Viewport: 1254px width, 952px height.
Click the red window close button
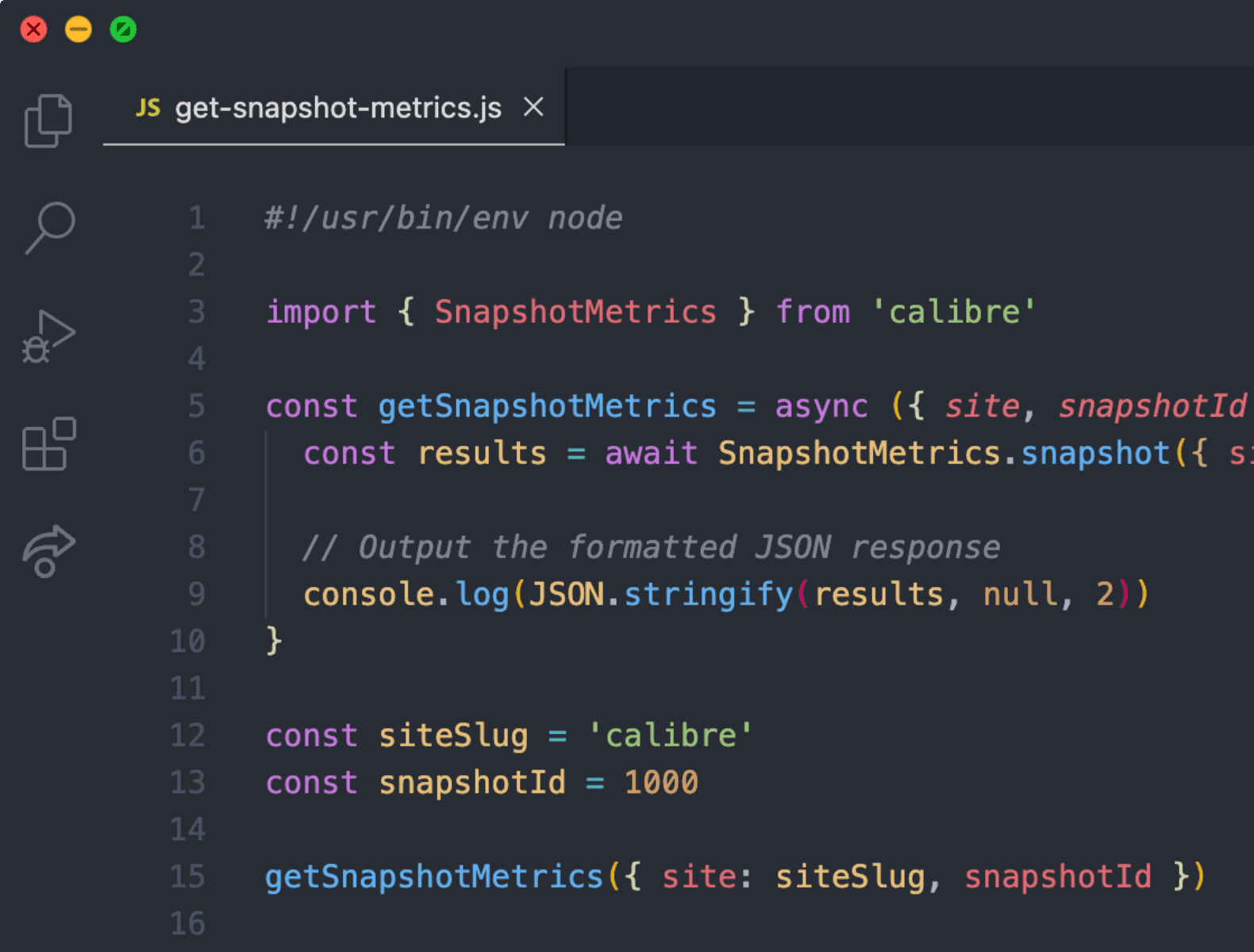point(33,30)
